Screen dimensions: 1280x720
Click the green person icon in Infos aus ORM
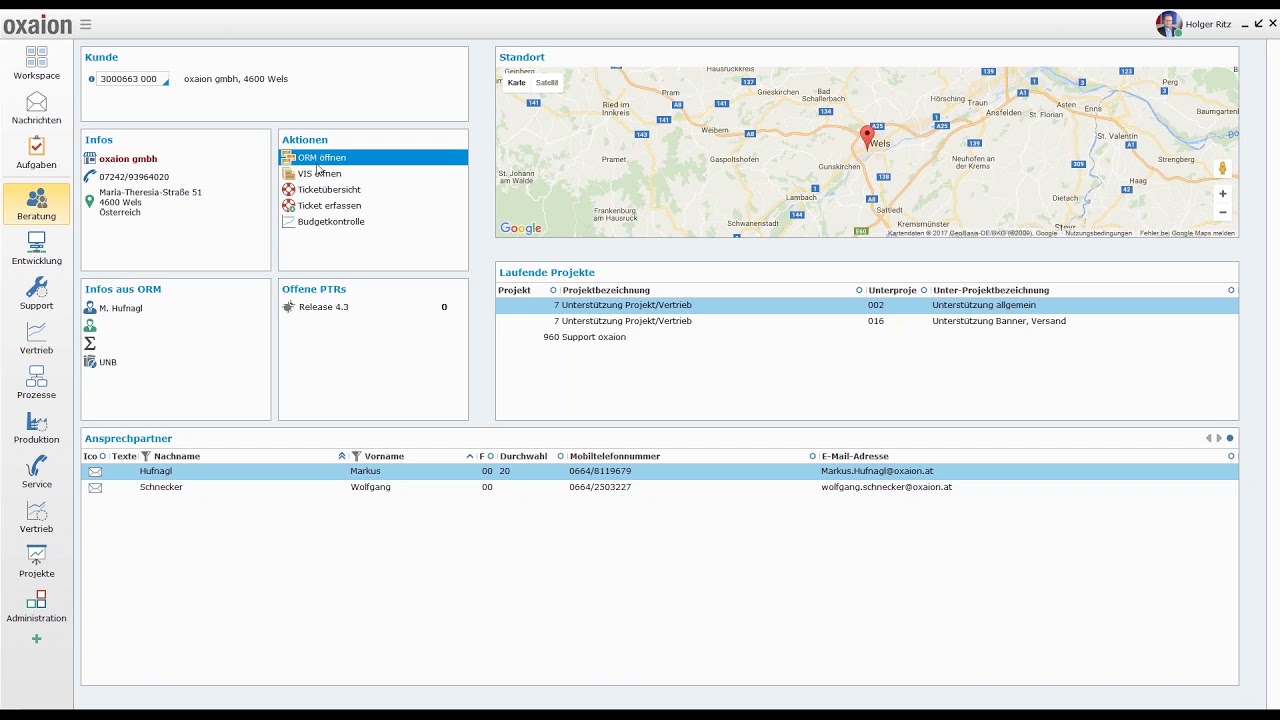click(x=90, y=326)
